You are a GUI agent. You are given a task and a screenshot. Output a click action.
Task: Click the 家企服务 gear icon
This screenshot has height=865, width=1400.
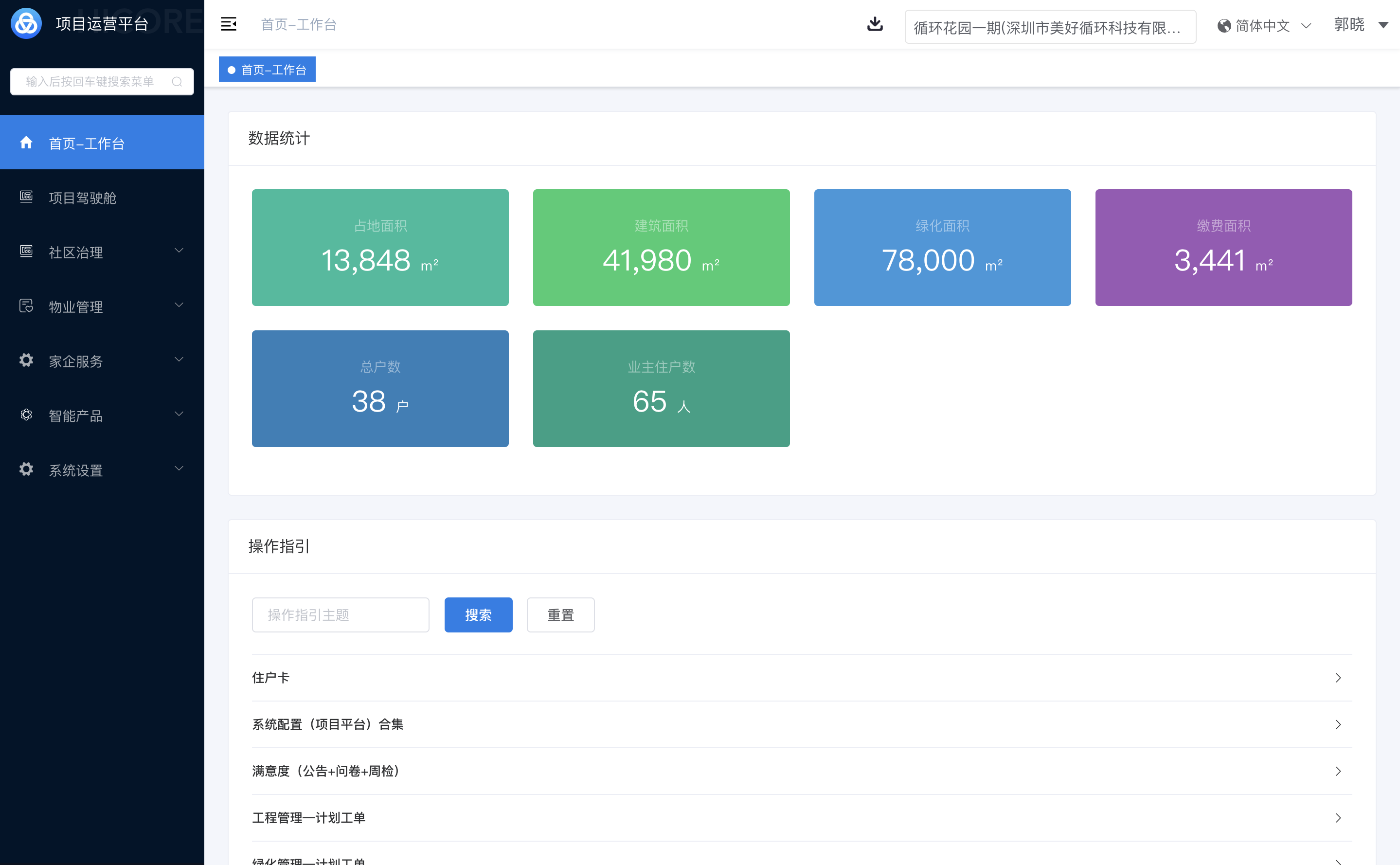pyautogui.click(x=26, y=360)
